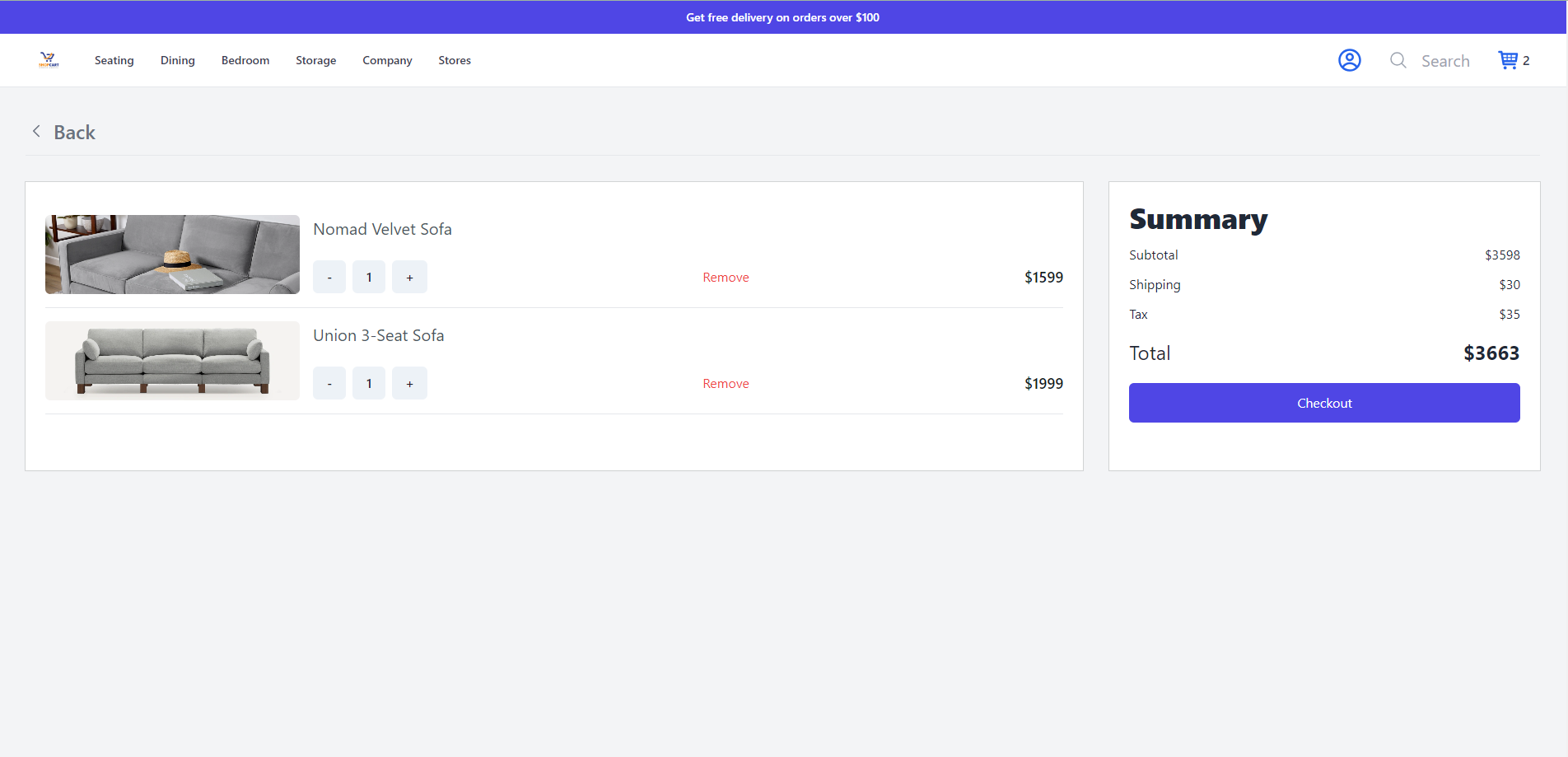Open the Bedroom menu
The width and height of the screenshot is (1568, 757).
tap(245, 60)
